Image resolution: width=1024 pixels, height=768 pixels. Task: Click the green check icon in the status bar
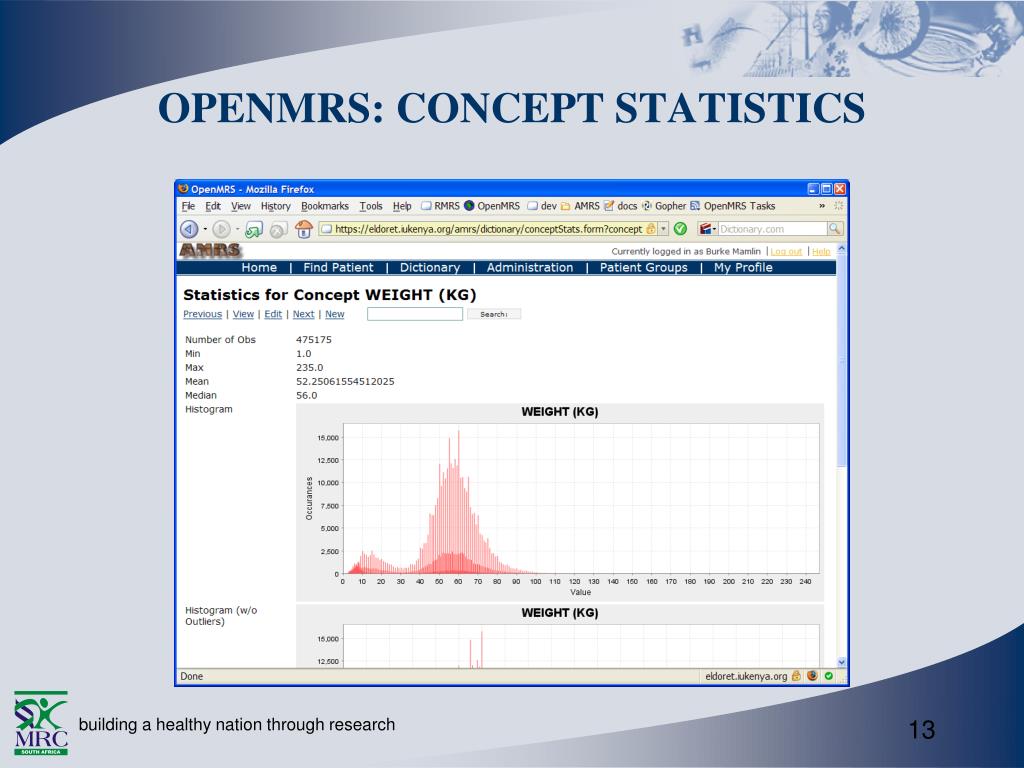(x=829, y=676)
